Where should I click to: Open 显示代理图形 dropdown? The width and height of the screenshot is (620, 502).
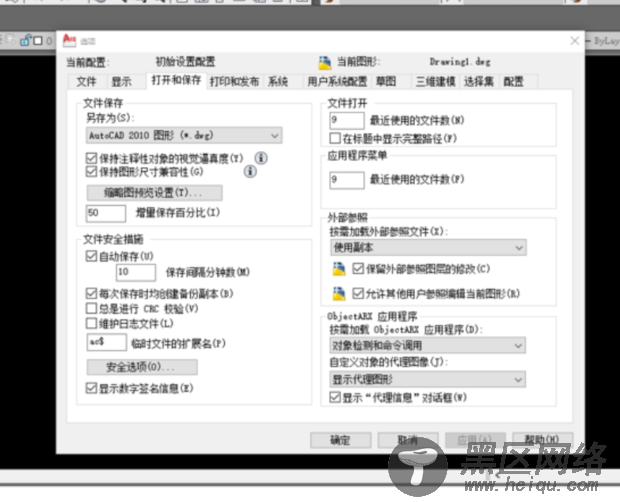pyautogui.click(x=427, y=379)
